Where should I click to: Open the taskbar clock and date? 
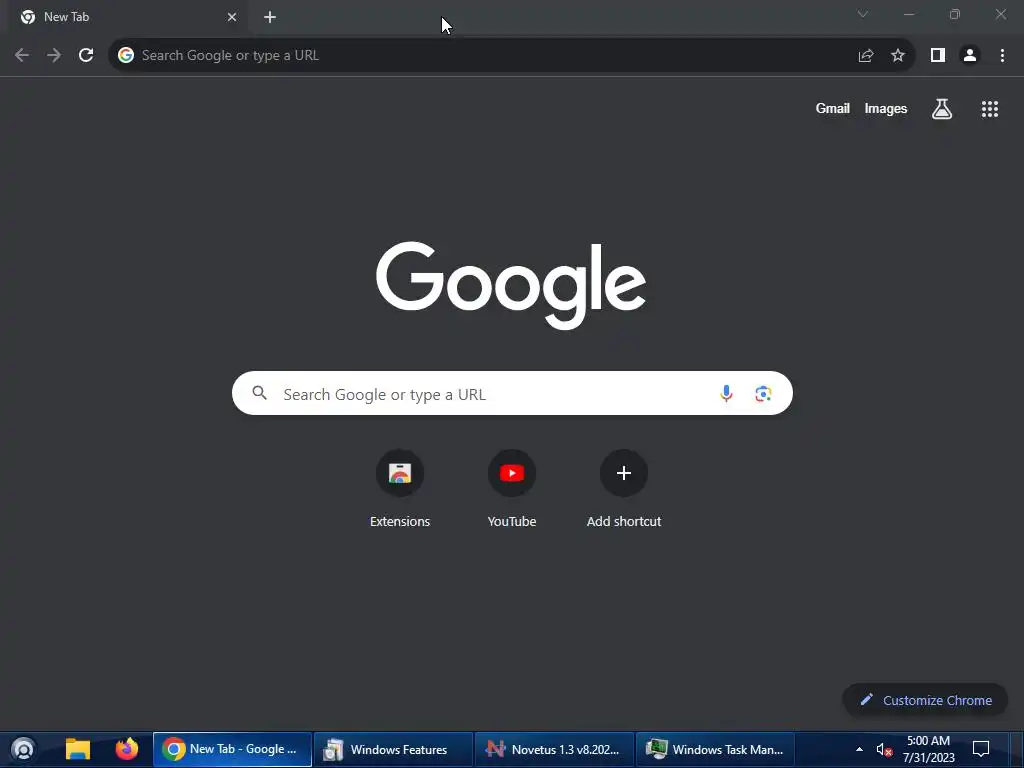pyautogui.click(x=928, y=749)
